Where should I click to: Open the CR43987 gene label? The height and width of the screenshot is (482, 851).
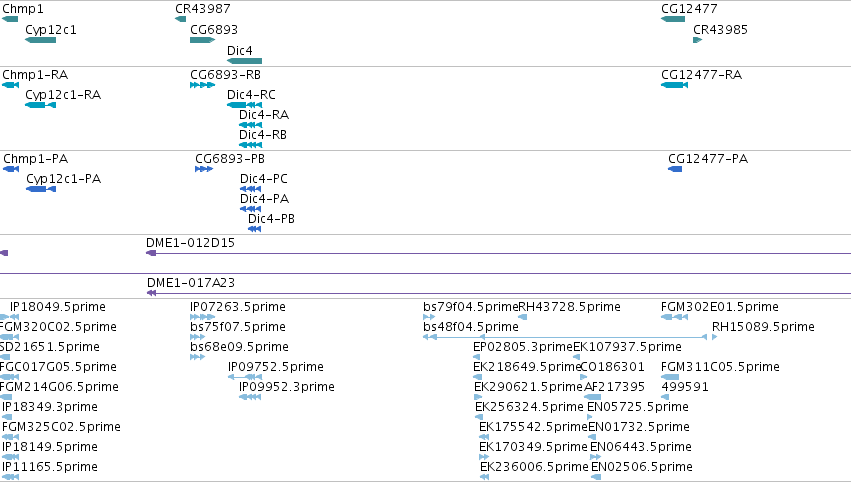point(202,9)
